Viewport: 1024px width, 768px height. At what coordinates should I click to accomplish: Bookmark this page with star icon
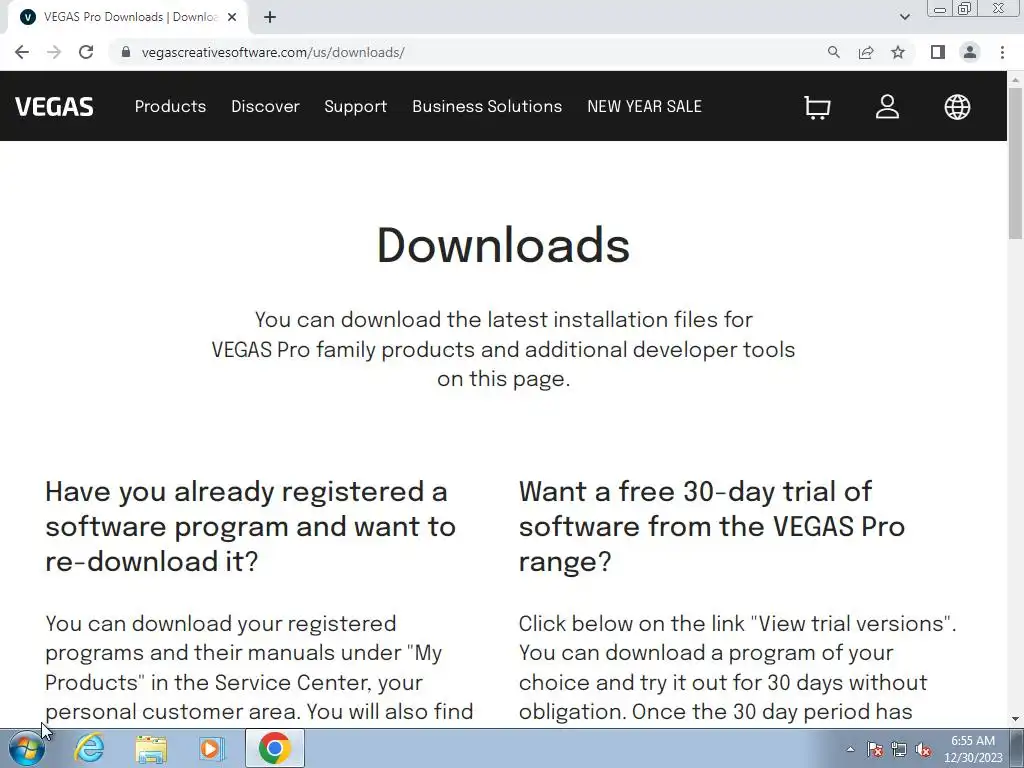coord(898,52)
